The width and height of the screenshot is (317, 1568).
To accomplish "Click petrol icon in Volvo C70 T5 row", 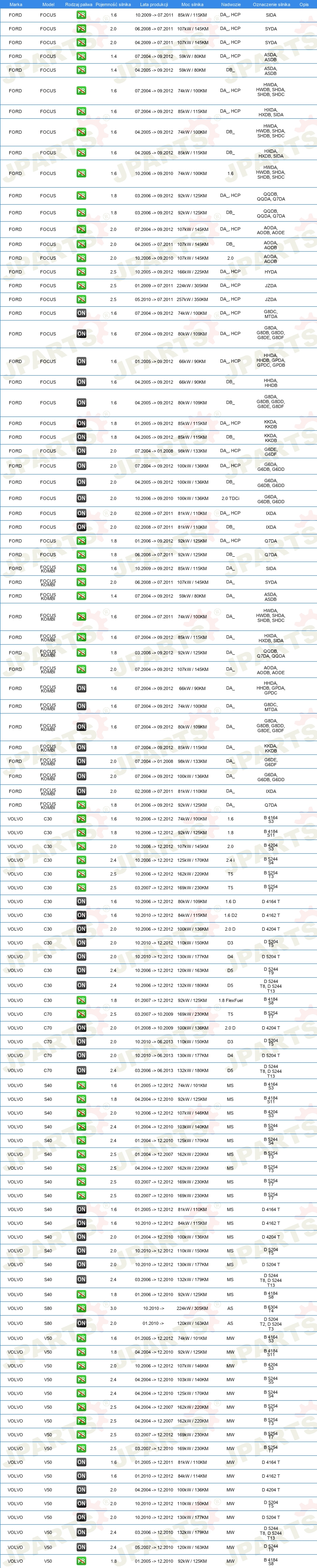I will 81,1014.
